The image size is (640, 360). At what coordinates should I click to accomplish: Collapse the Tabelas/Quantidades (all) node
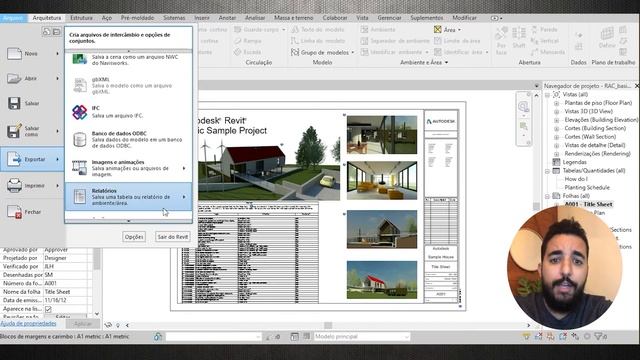[548, 171]
